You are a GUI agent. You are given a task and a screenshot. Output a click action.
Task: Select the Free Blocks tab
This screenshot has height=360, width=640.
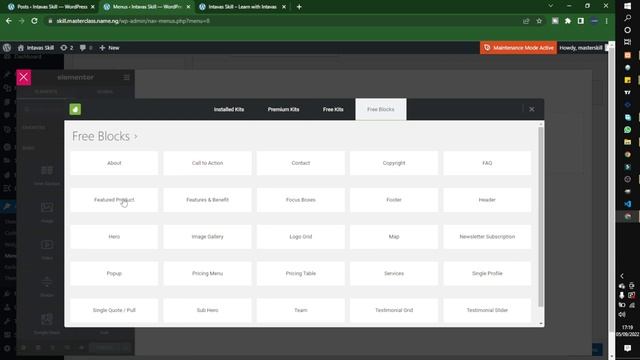tap(381, 109)
